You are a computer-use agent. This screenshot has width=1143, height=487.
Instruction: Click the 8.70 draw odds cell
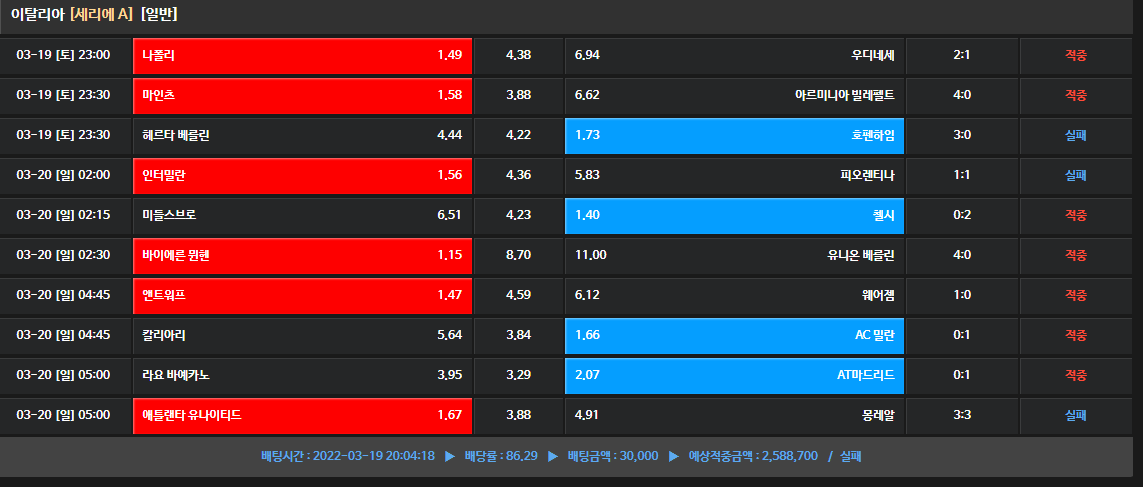click(518, 255)
